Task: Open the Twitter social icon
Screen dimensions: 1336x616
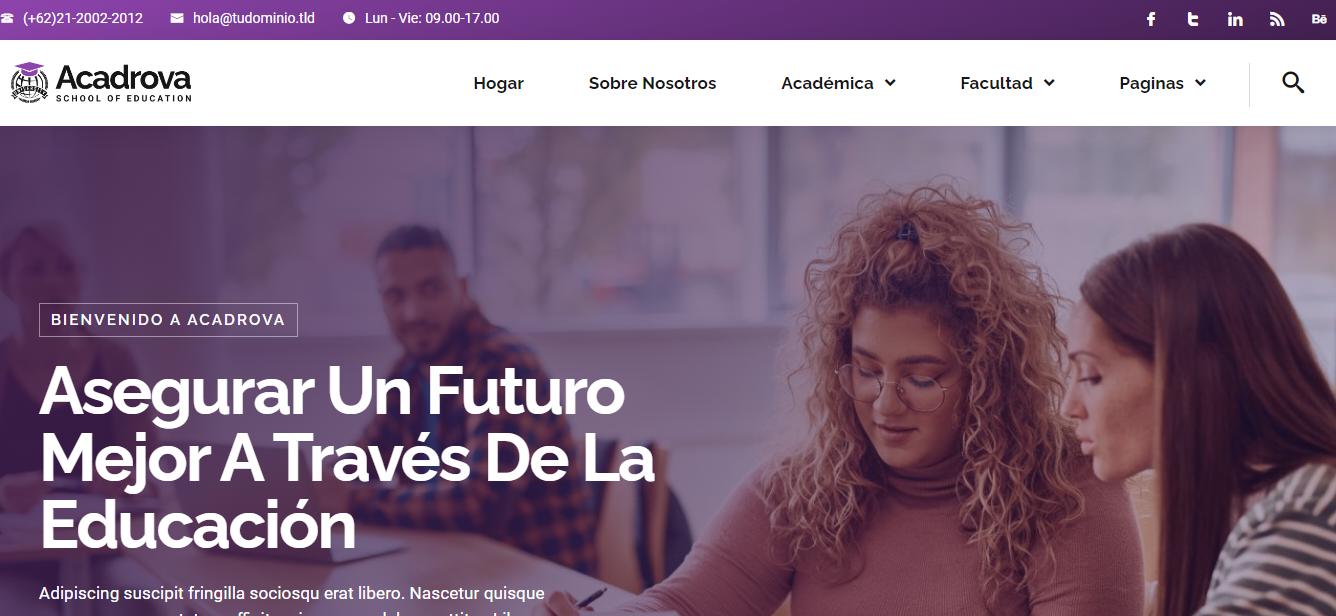Action: [x=1193, y=19]
